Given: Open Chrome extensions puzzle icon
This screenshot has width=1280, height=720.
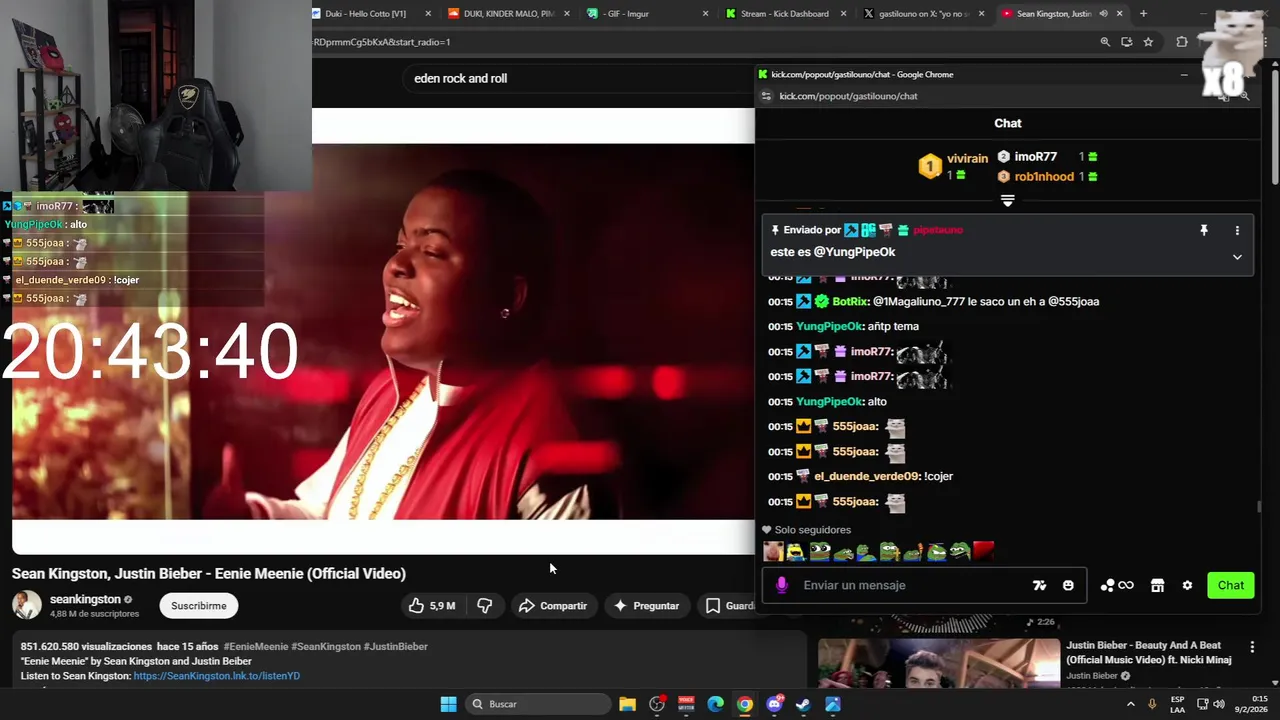Looking at the screenshot, I should (x=1182, y=42).
